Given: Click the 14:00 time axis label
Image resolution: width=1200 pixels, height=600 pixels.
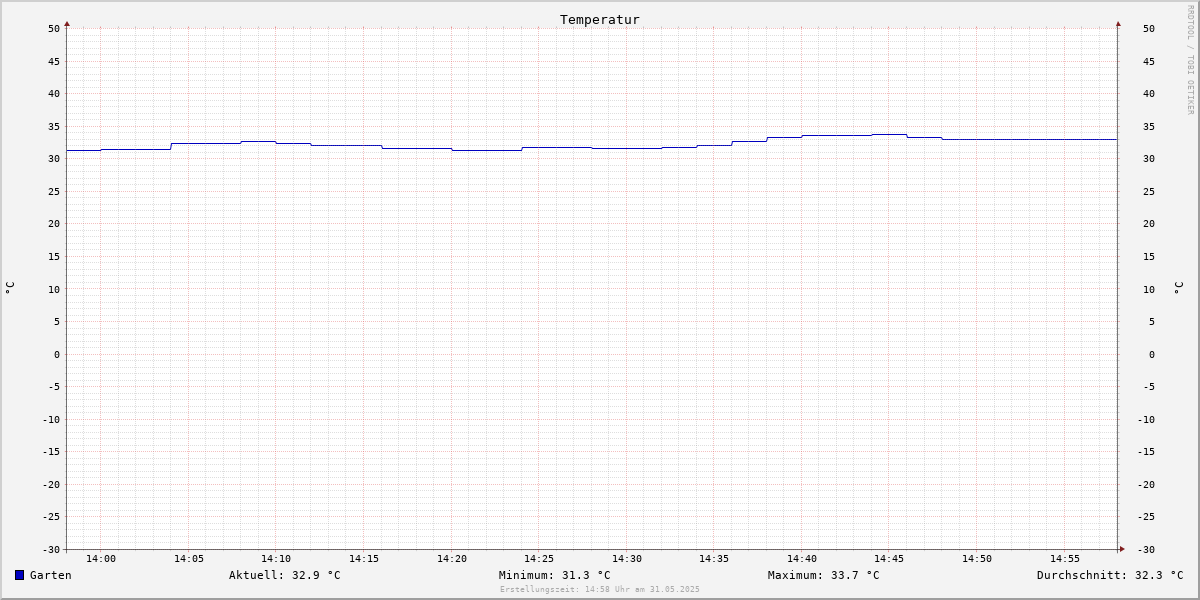Looking at the screenshot, I should pyautogui.click(x=101, y=558).
